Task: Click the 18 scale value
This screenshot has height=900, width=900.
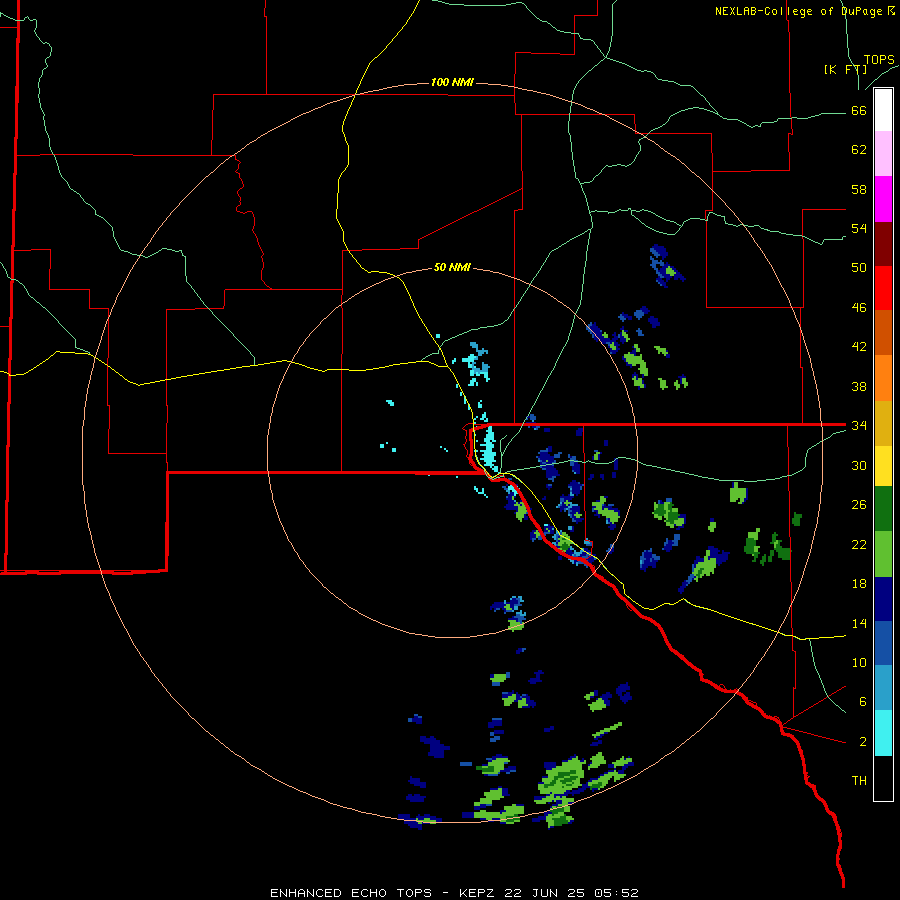Action: point(859,584)
